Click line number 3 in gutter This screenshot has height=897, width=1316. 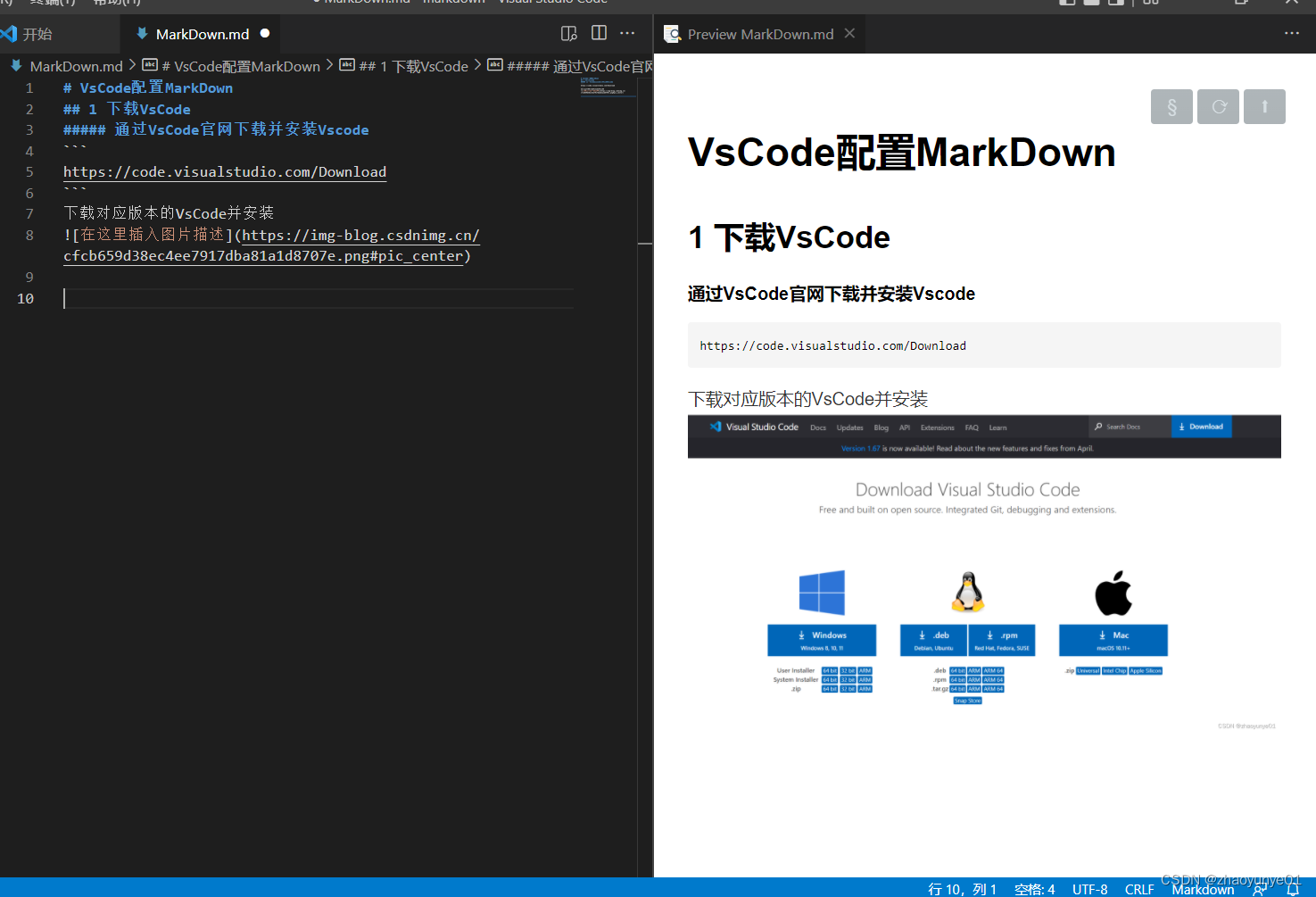[29, 130]
